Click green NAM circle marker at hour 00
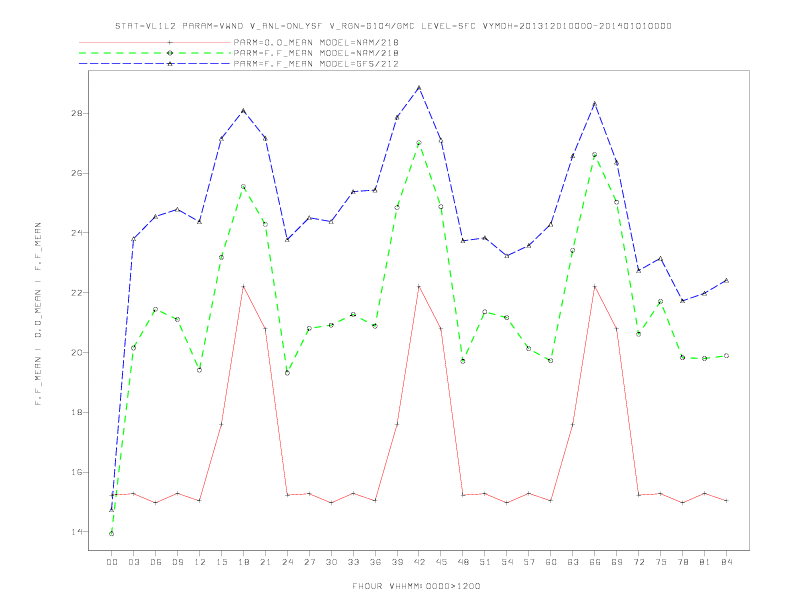Screen dimensions: 792x612 tap(112, 534)
